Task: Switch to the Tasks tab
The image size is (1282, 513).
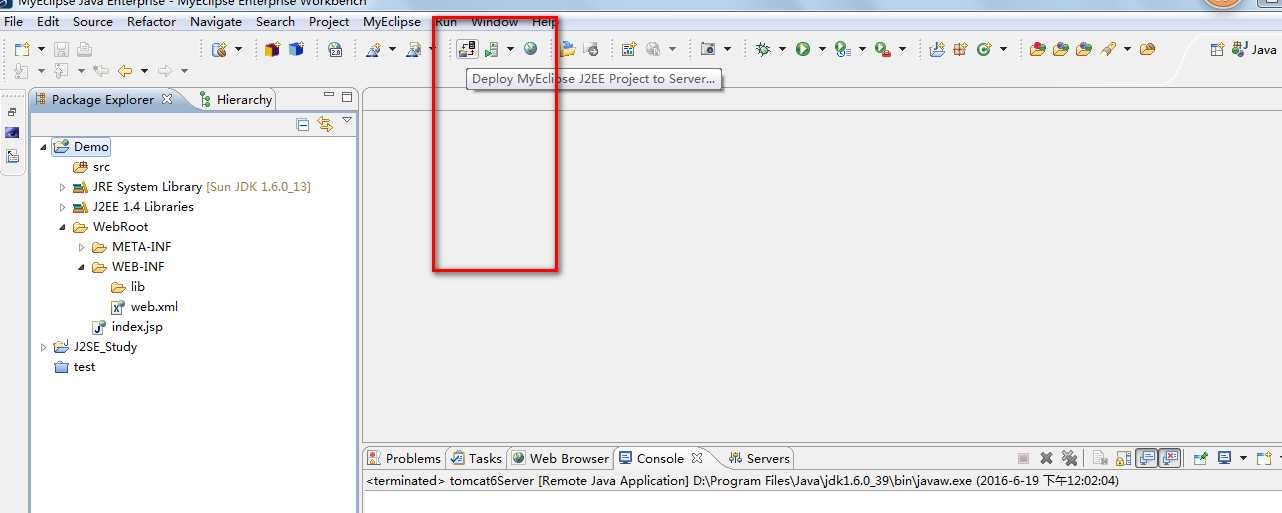Action: 476,458
